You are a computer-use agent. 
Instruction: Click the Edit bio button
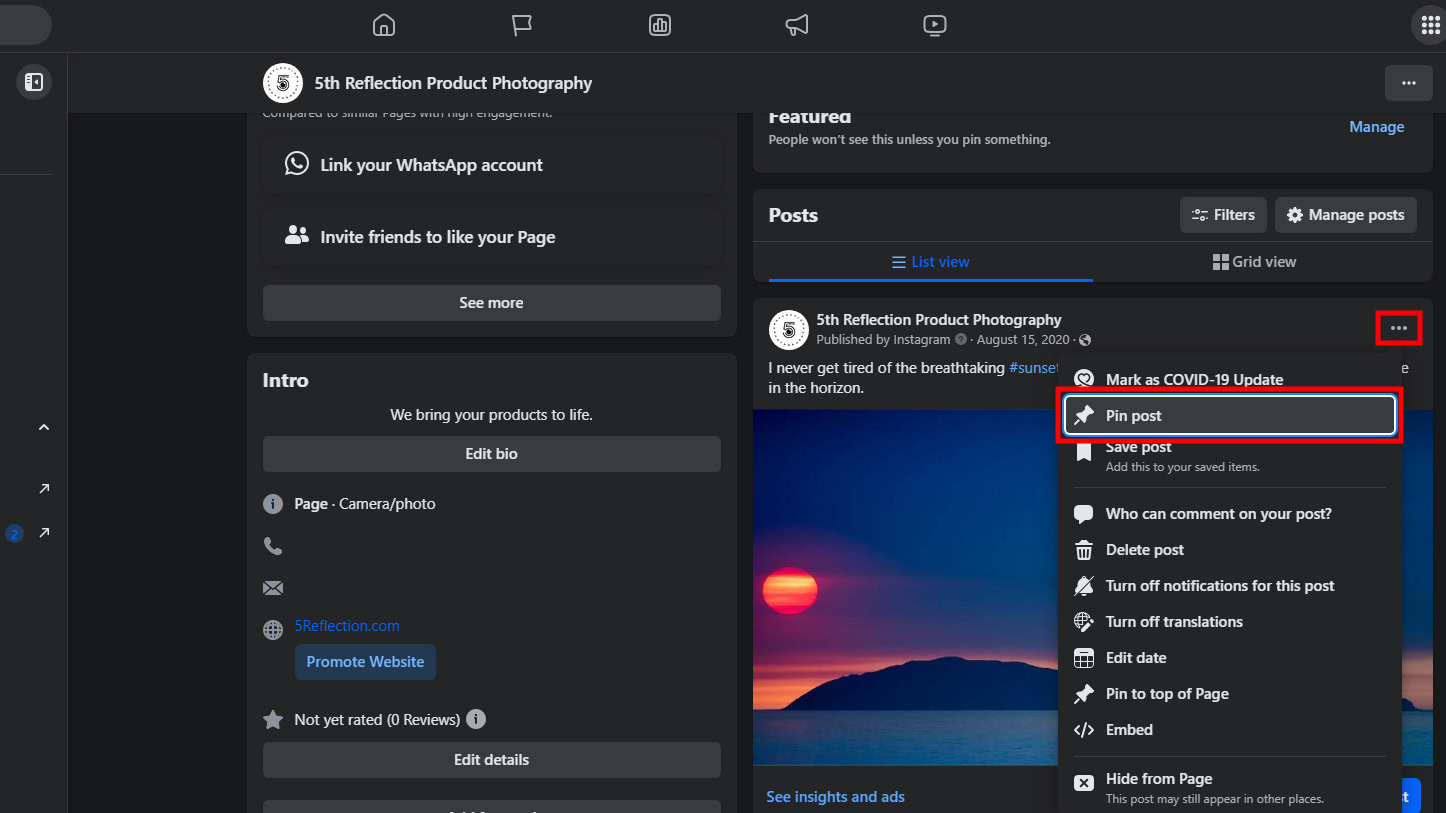[x=491, y=454]
